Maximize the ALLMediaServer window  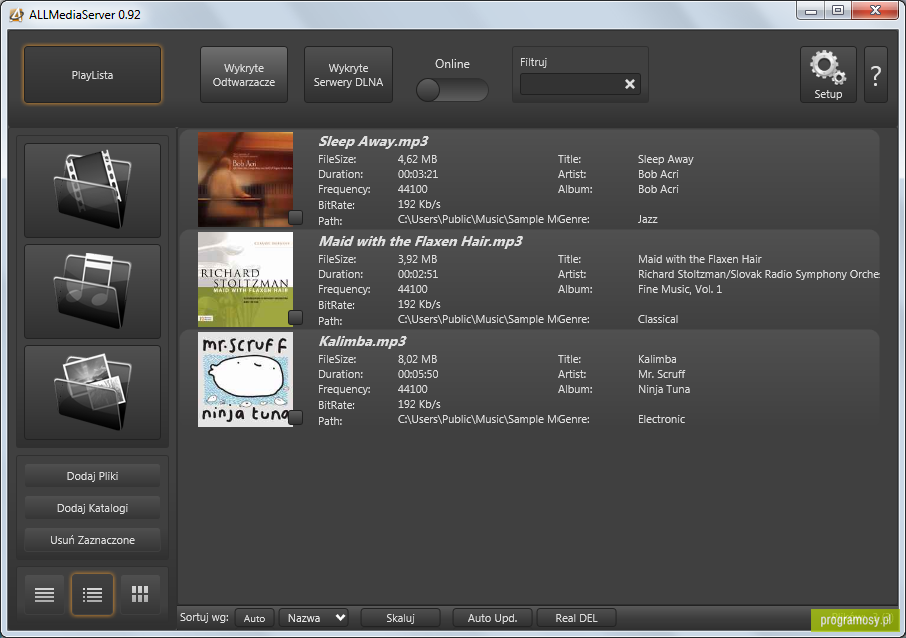[x=838, y=10]
